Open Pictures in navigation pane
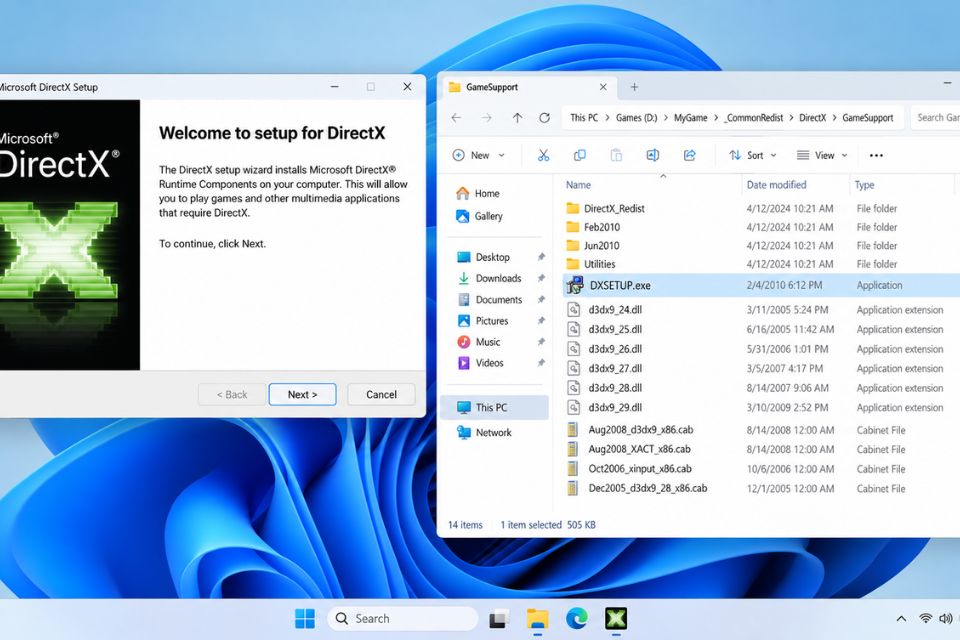Image resolution: width=960 pixels, height=640 pixels. (483, 321)
